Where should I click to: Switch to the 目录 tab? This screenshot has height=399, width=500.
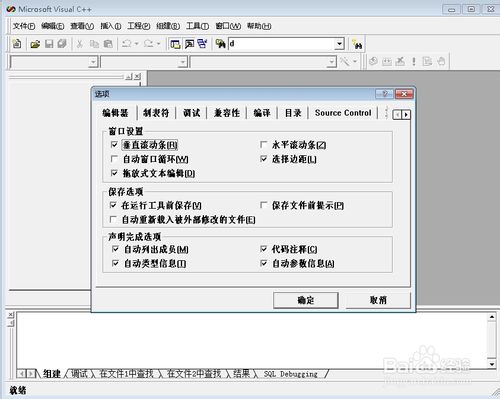pos(293,113)
